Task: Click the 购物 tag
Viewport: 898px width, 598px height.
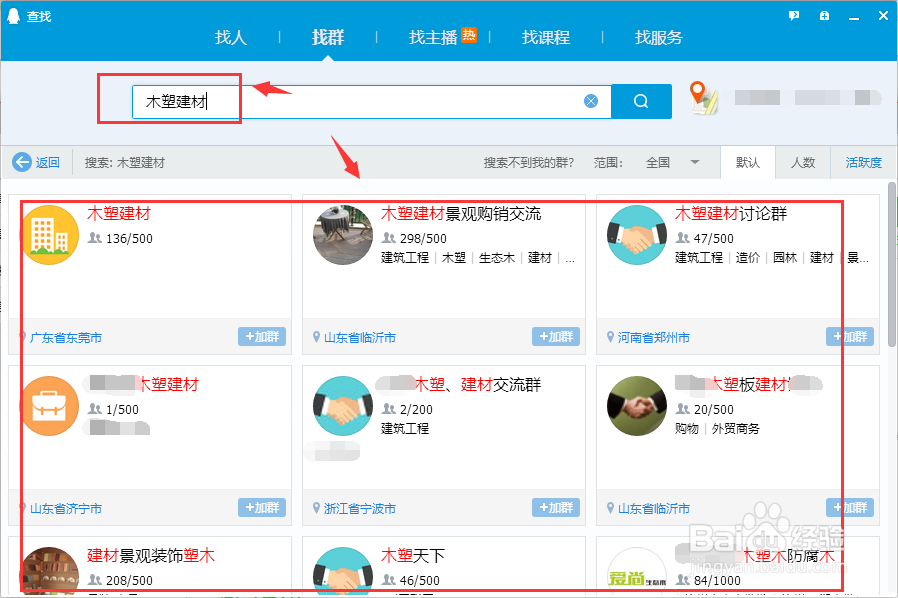Action: pyautogui.click(x=687, y=428)
